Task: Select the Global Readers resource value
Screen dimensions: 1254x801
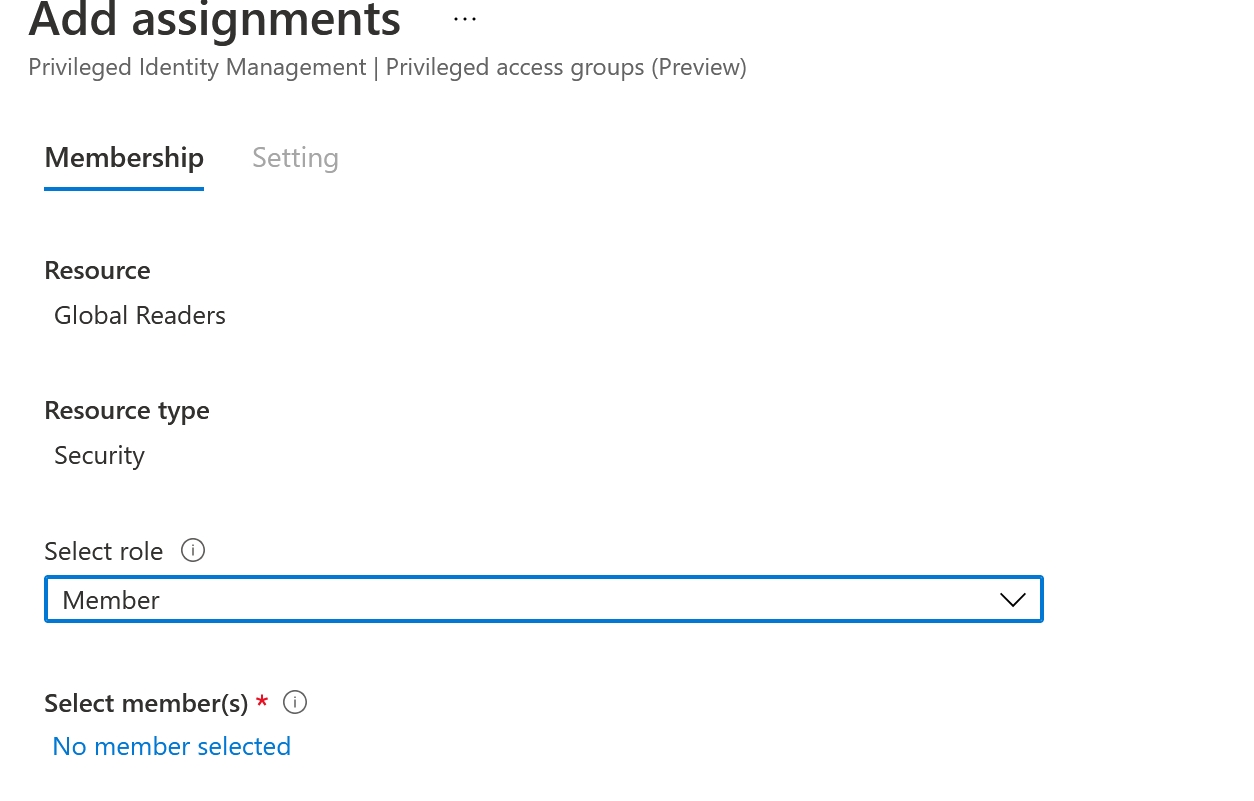Action: 140,315
